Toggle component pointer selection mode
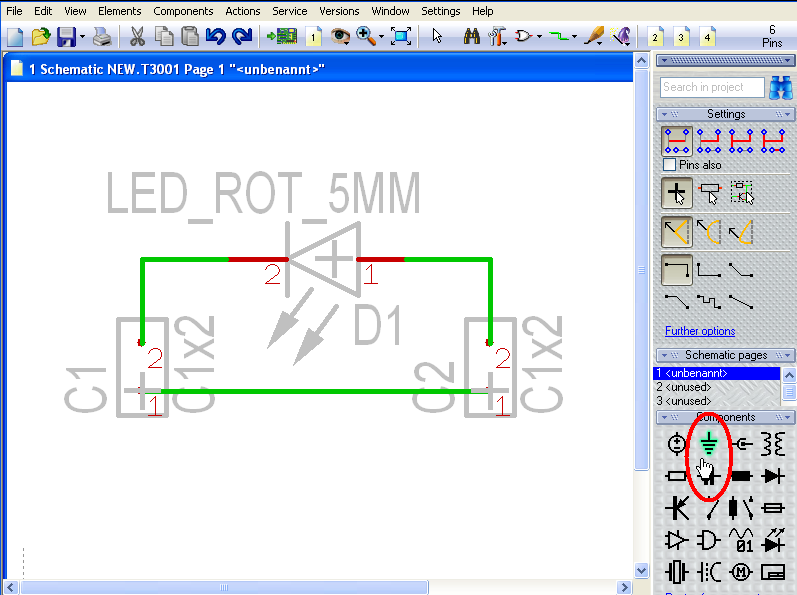This screenshot has height=595, width=797. 710,193
